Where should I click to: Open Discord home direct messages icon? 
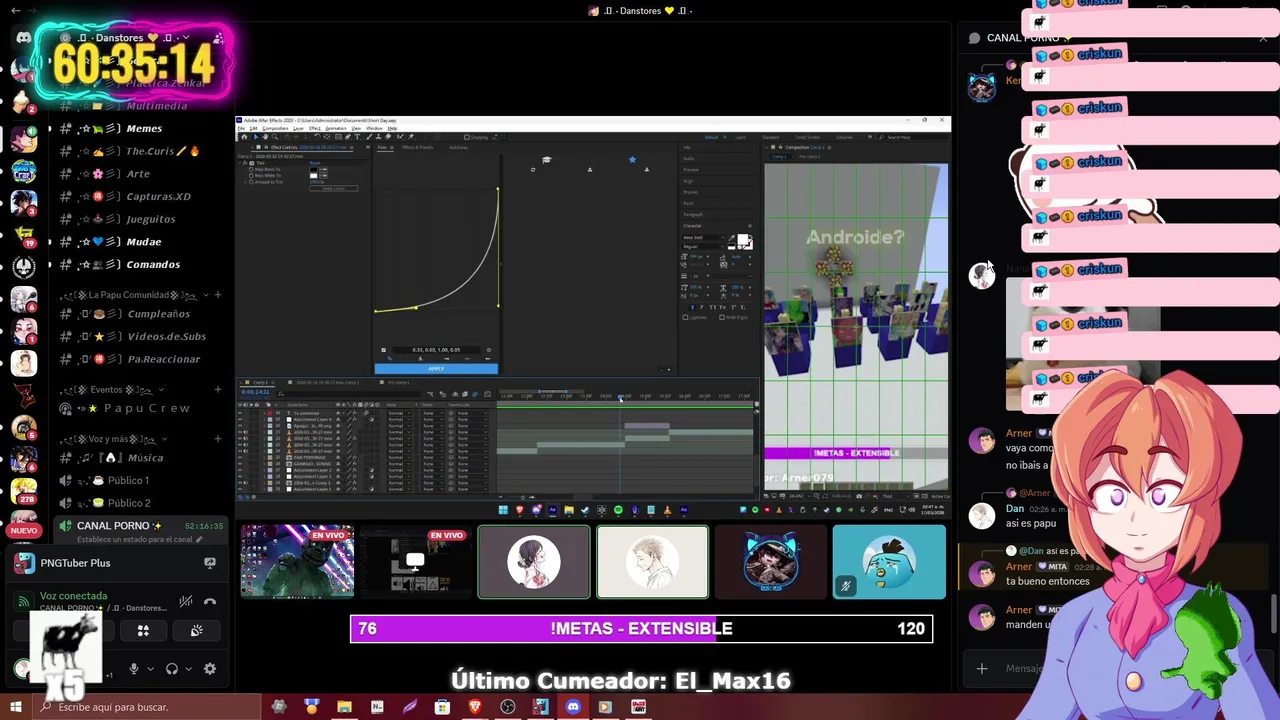[x=23, y=38]
